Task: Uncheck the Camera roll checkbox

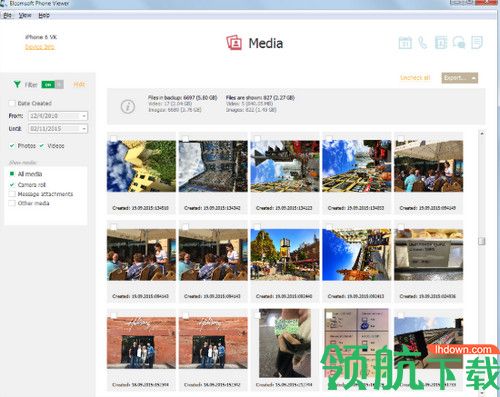Action: tap(12, 184)
